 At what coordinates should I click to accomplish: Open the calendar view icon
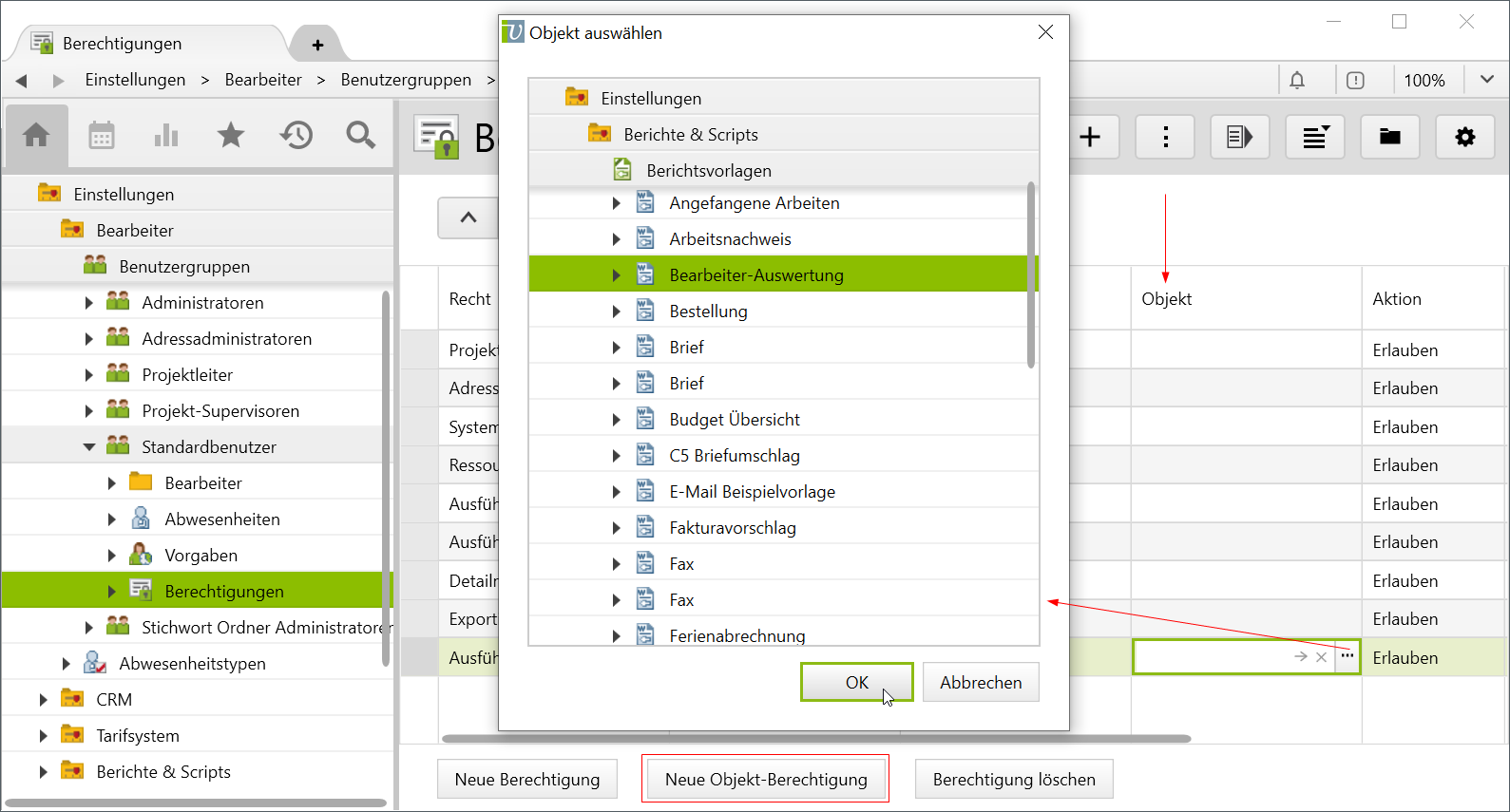[102, 136]
